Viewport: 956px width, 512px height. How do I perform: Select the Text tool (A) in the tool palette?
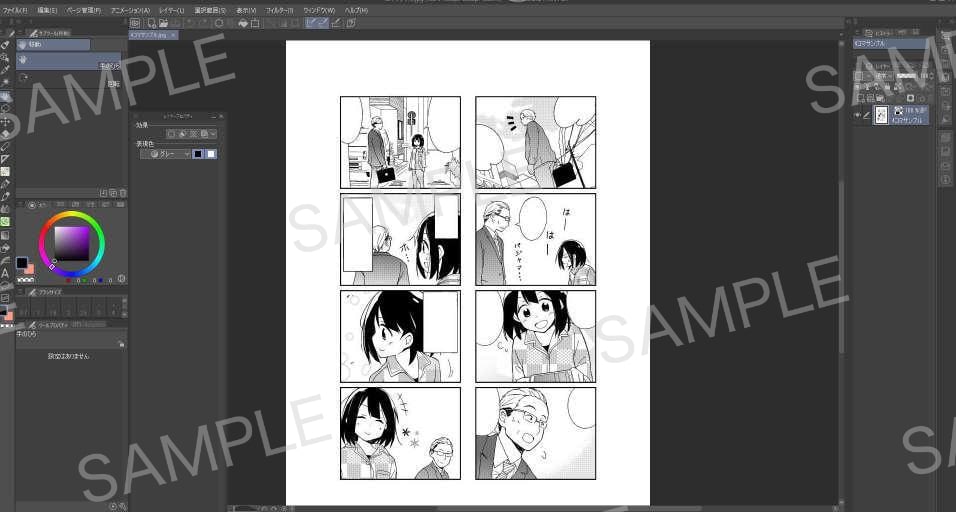coord(5,273)
